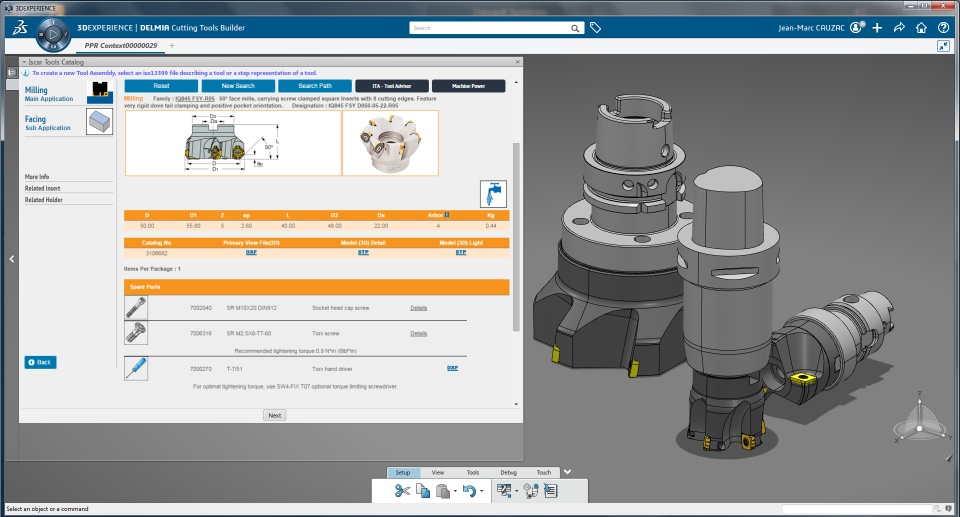This screenshot has width=960, height=517.
Task: Collapse Iscar Tools Catalog title arrow
Action: click(24, 62)
